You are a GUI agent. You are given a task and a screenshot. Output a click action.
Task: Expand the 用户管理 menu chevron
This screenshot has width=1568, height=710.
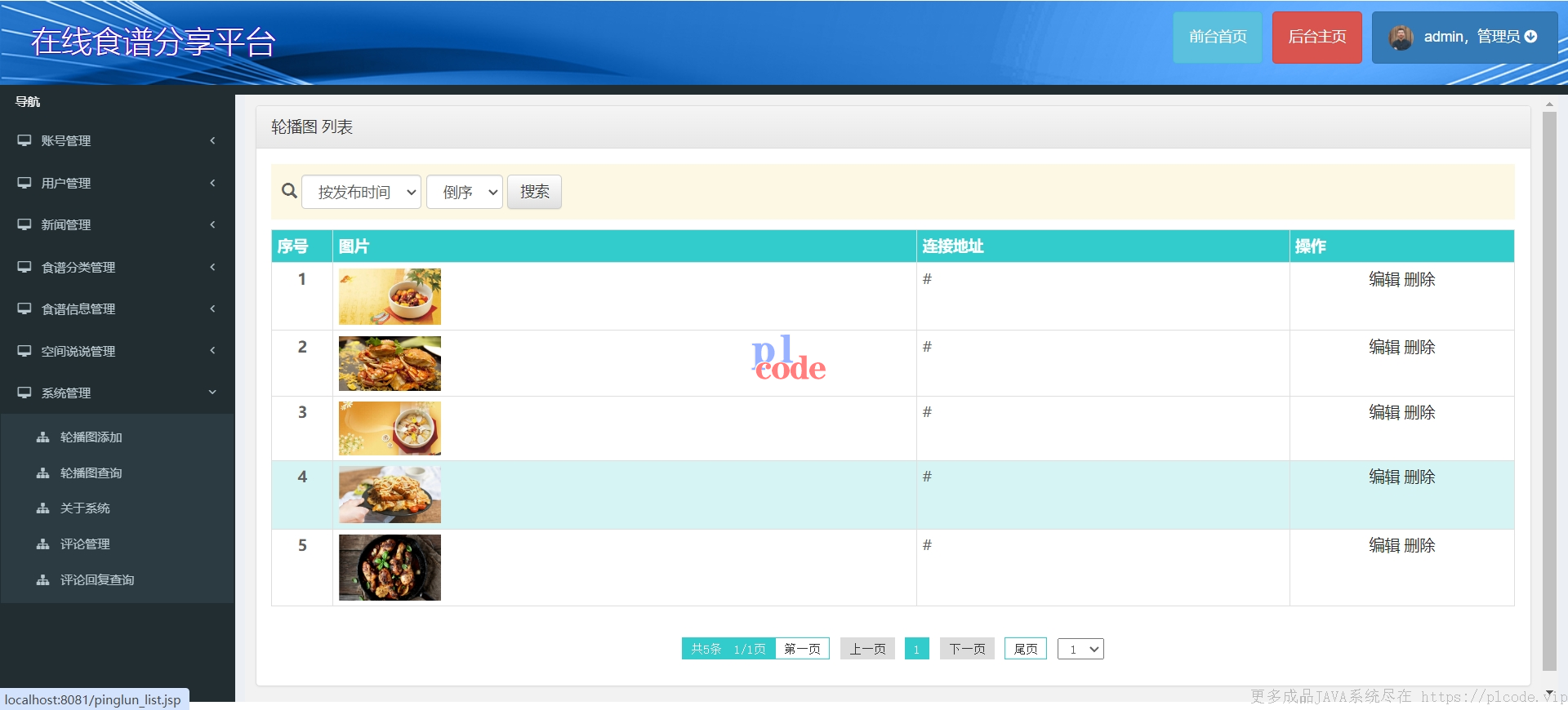point(212,183)
